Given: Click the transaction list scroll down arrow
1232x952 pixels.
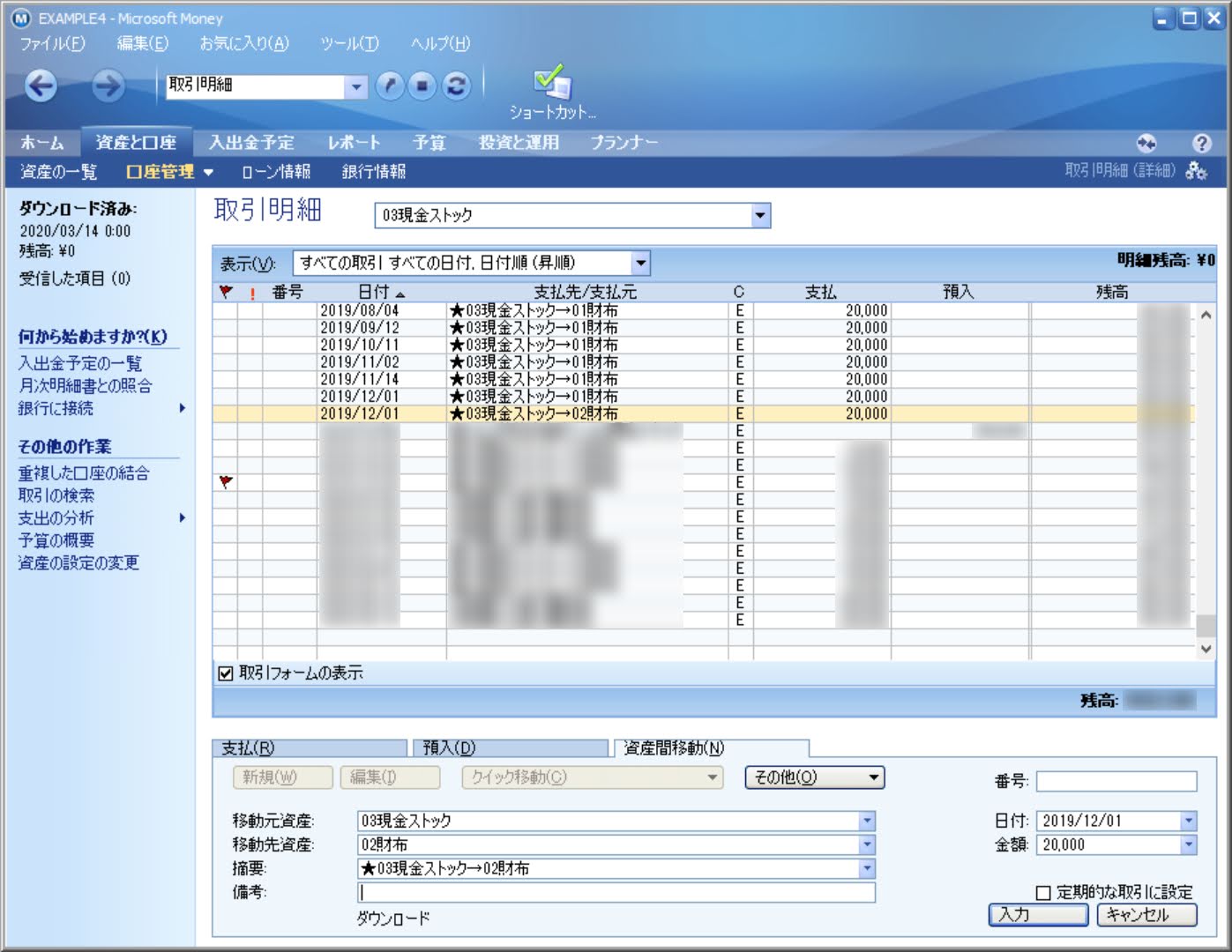Looking at the screenshot, I should click(x=1206, y=649).
